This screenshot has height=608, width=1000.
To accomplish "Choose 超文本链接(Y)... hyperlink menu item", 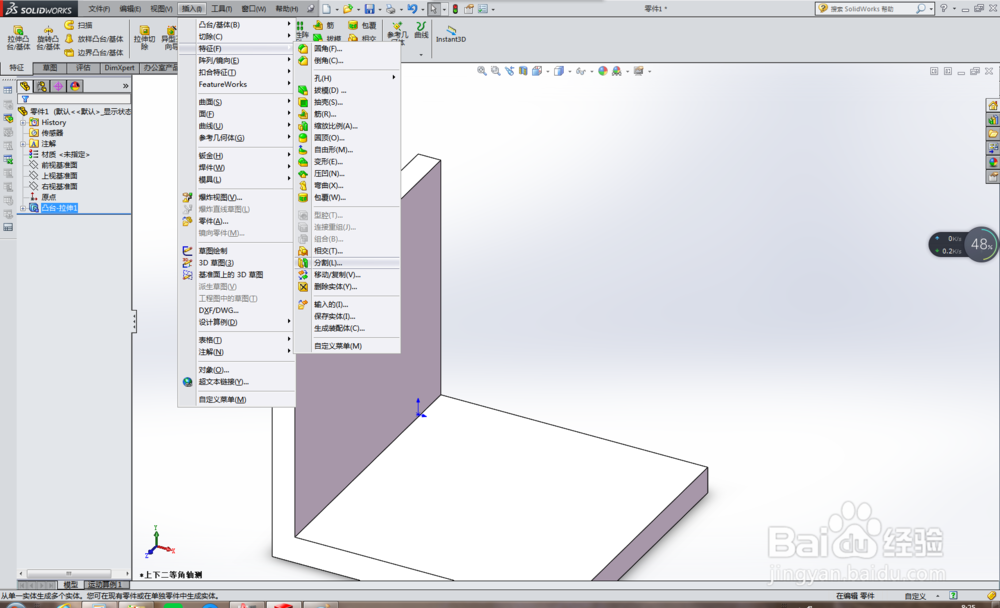I will click(236, 382).
